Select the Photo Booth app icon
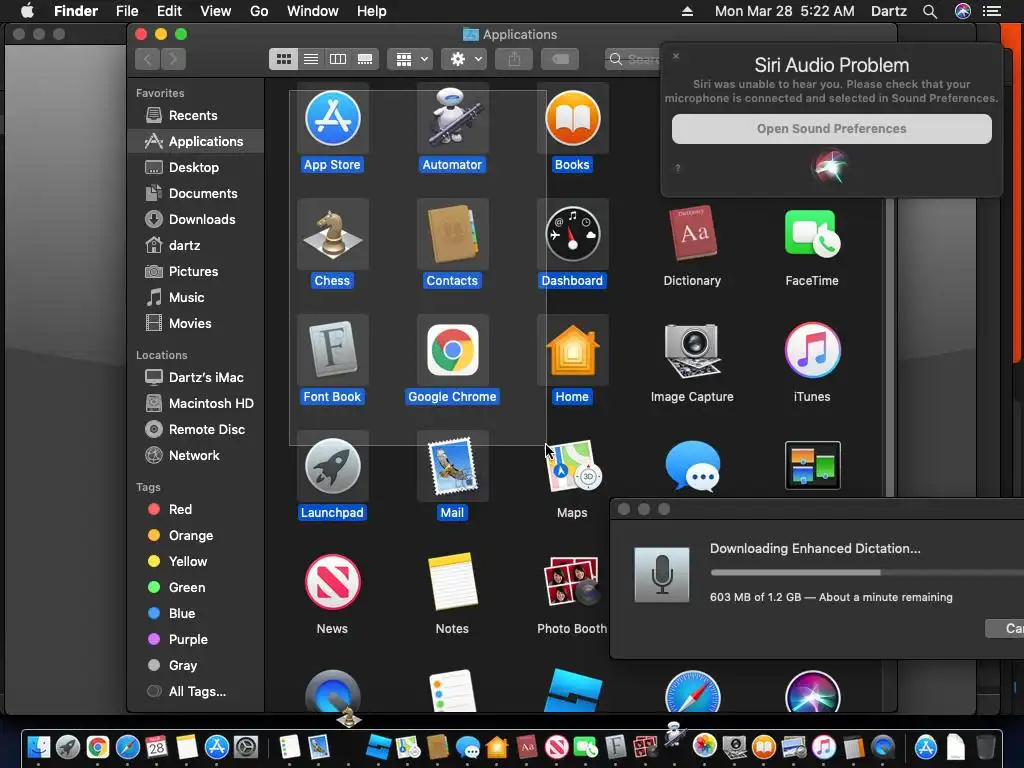 pyautogui.click(x=572, y=581)
